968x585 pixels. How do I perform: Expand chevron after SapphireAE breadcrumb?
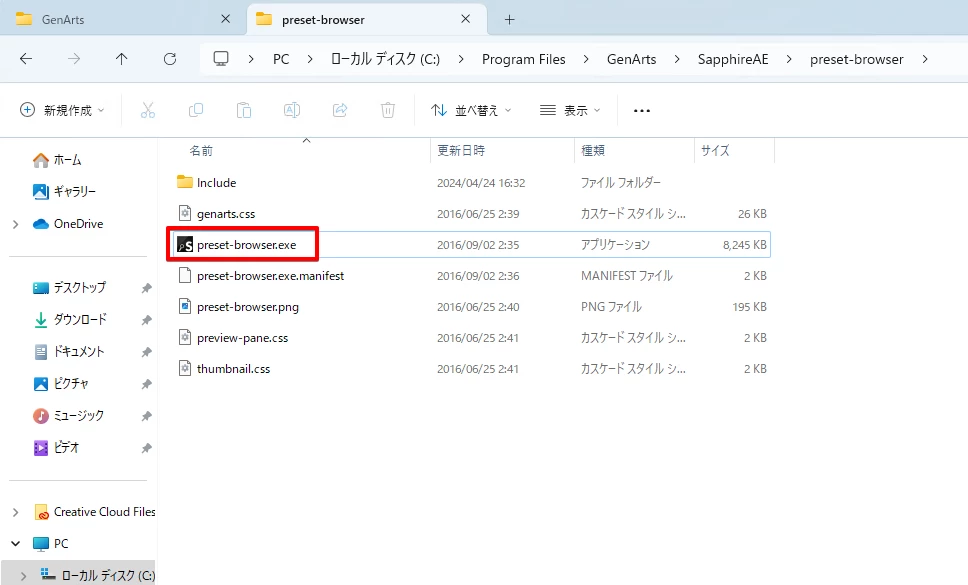pyautogui.click(x=789, y=59)
